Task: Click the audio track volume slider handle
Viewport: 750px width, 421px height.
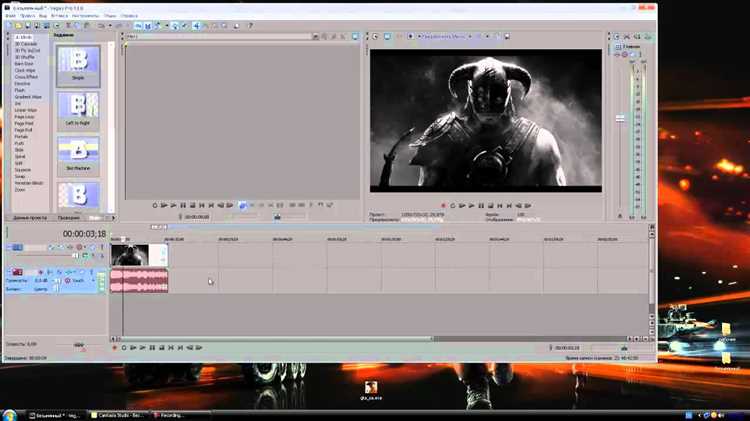Action: pyautogui.click(x=56, y=280)
